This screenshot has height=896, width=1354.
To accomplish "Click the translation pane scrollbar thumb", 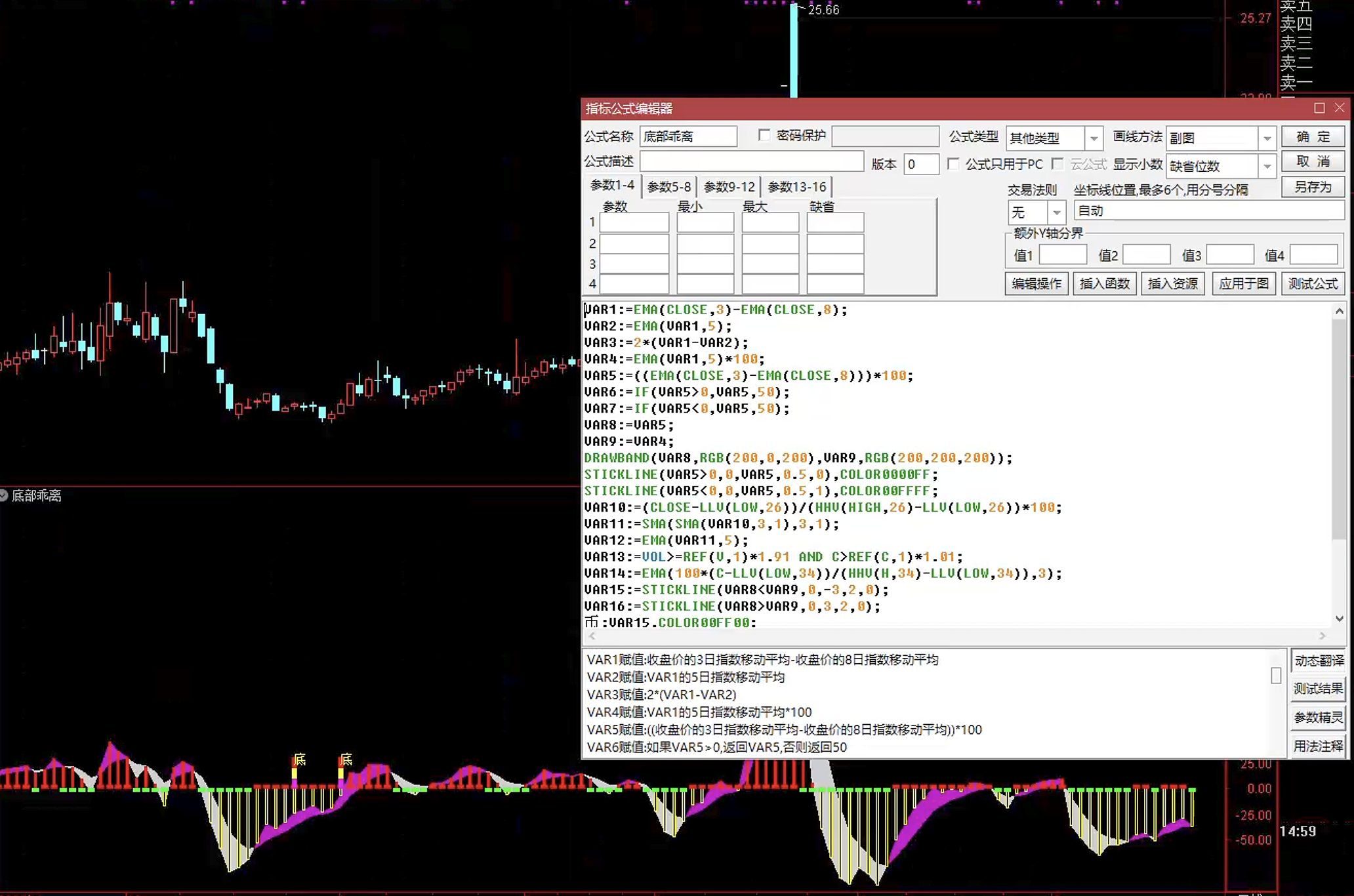I will (x=1275, y=676).
